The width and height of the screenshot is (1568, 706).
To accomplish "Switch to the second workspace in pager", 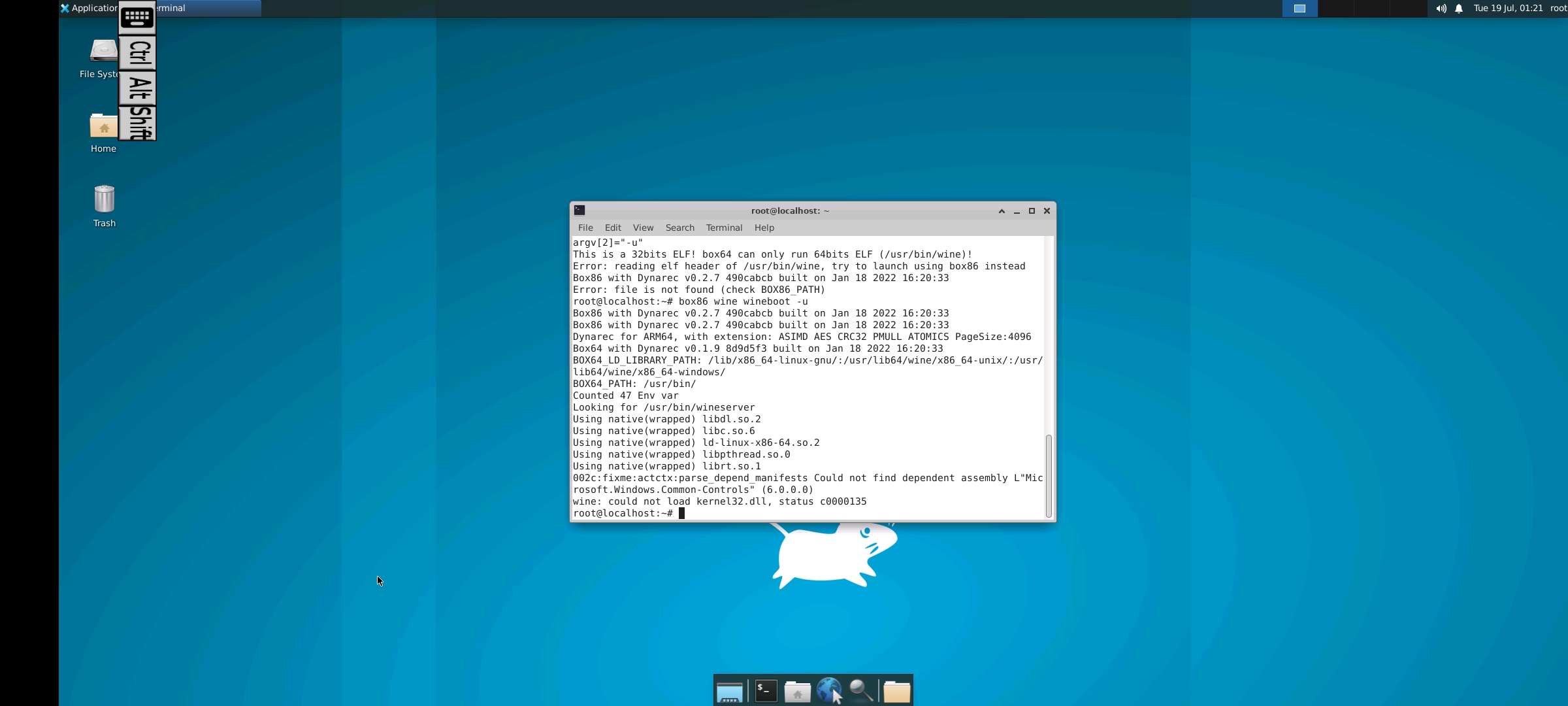I will [1335, 8].
